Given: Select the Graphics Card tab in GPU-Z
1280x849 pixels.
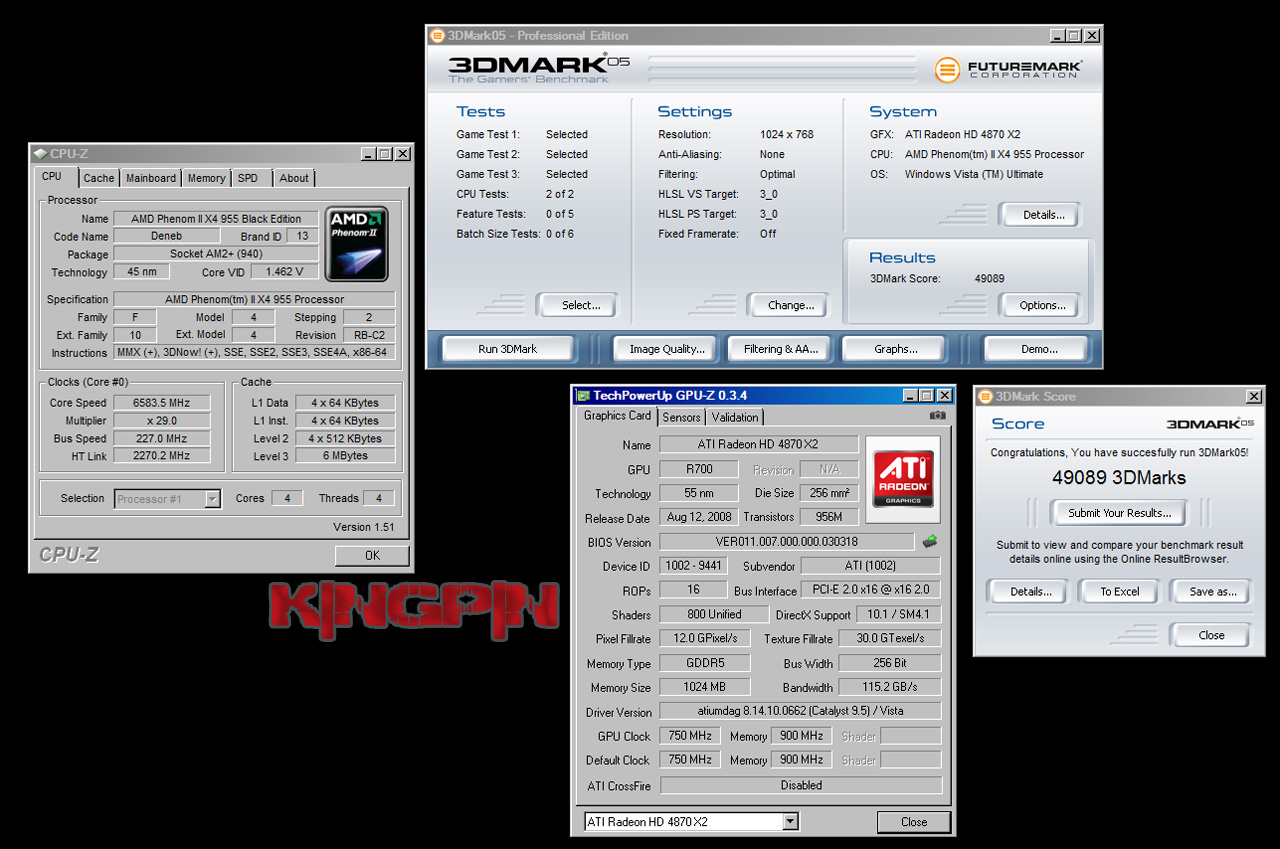Looking at the screenshot, I should [x=617, y=416].
